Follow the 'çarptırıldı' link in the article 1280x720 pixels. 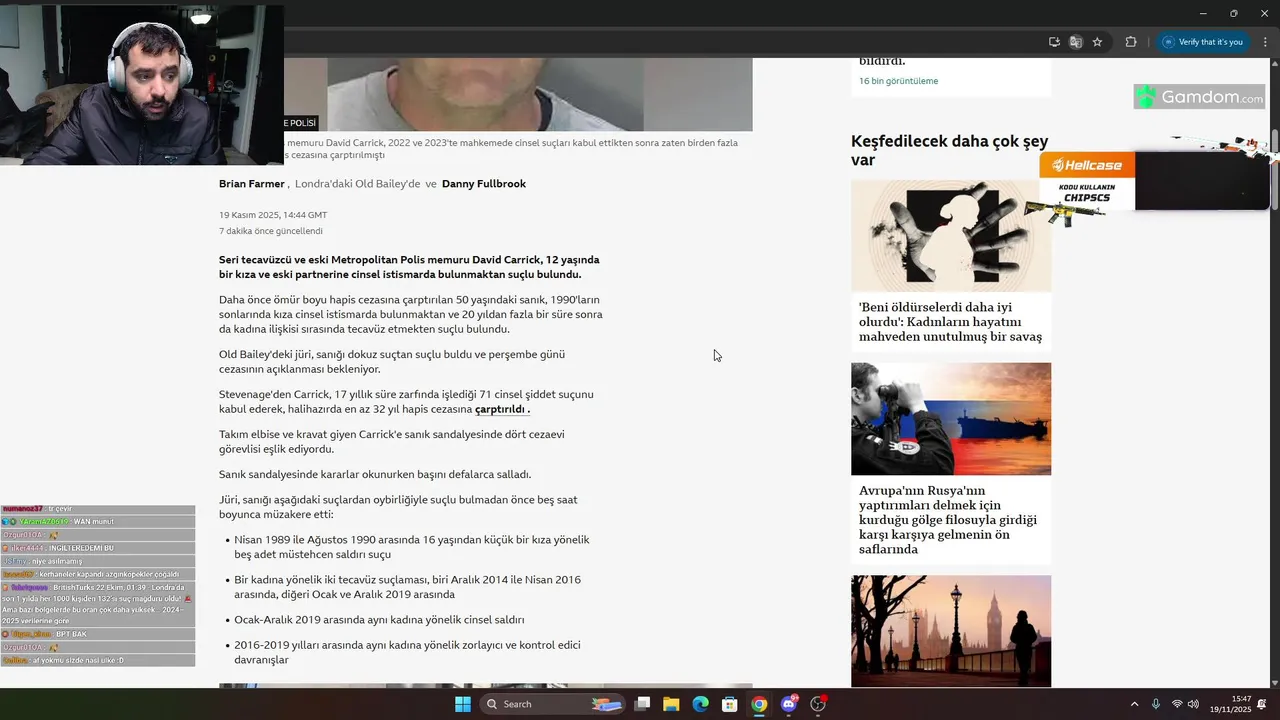coord(502,409)
